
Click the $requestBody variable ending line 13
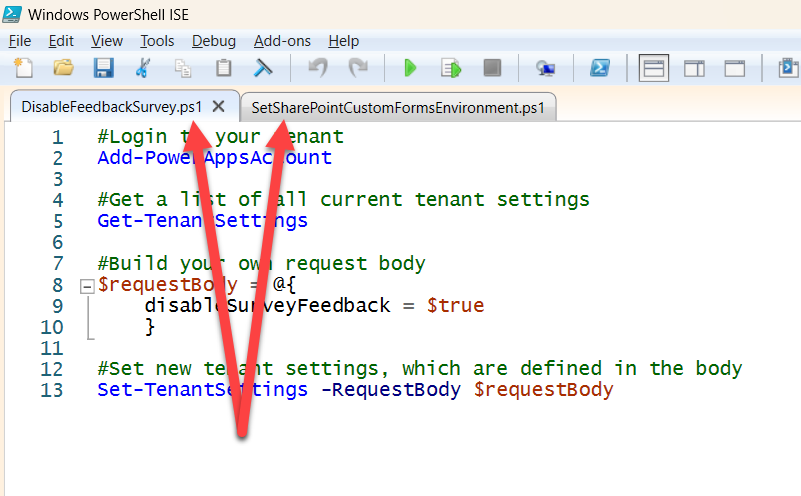(x=543, y=390)
